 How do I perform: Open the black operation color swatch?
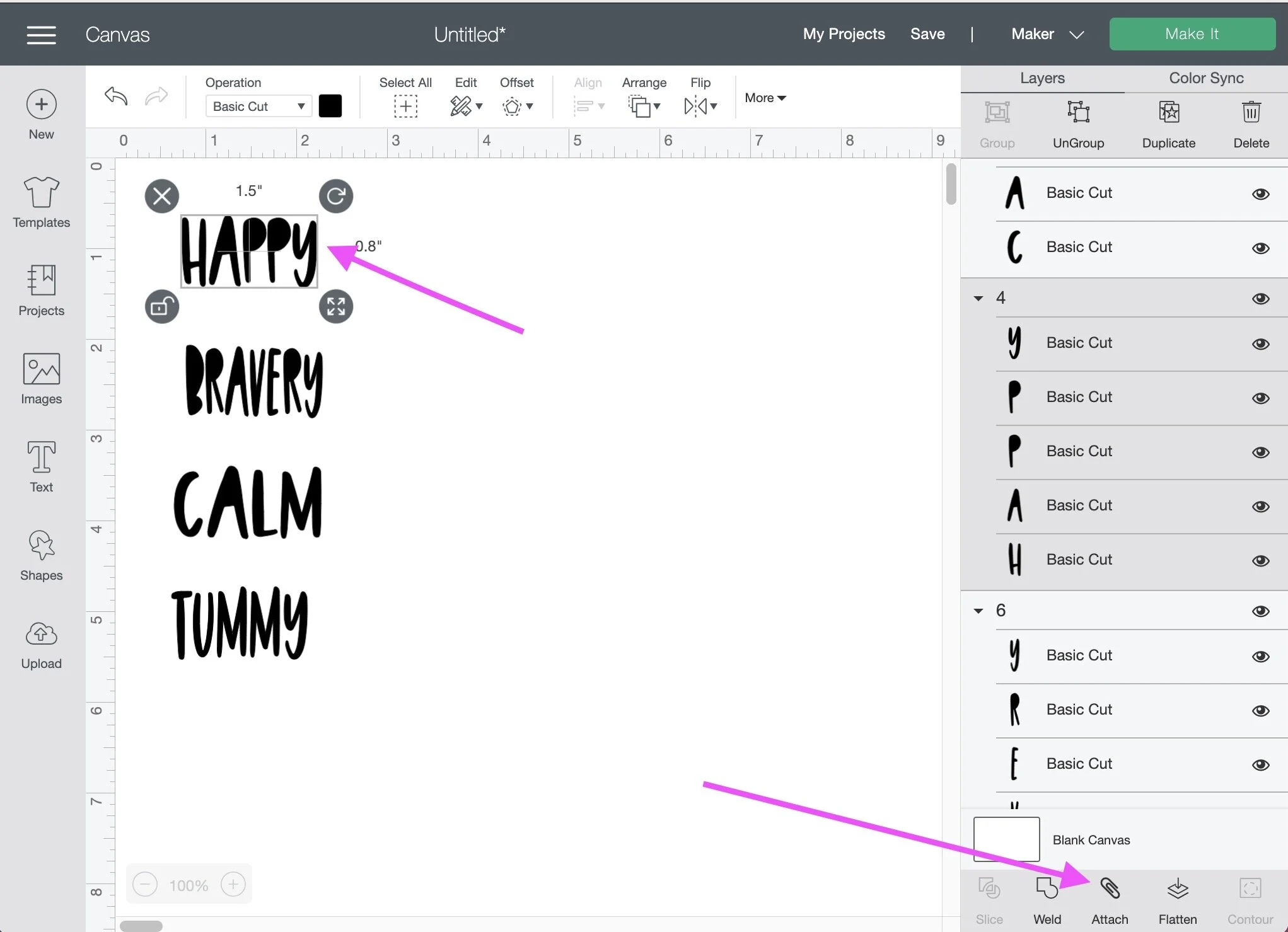coord(330,106)
